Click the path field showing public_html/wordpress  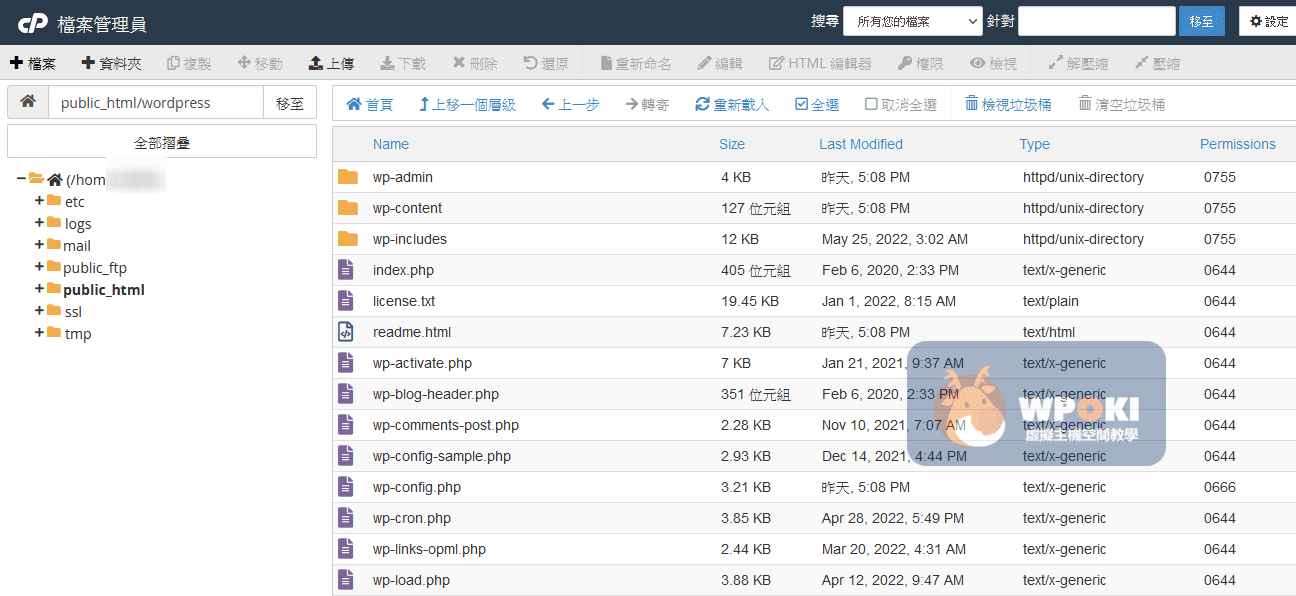tap(156, 102)
